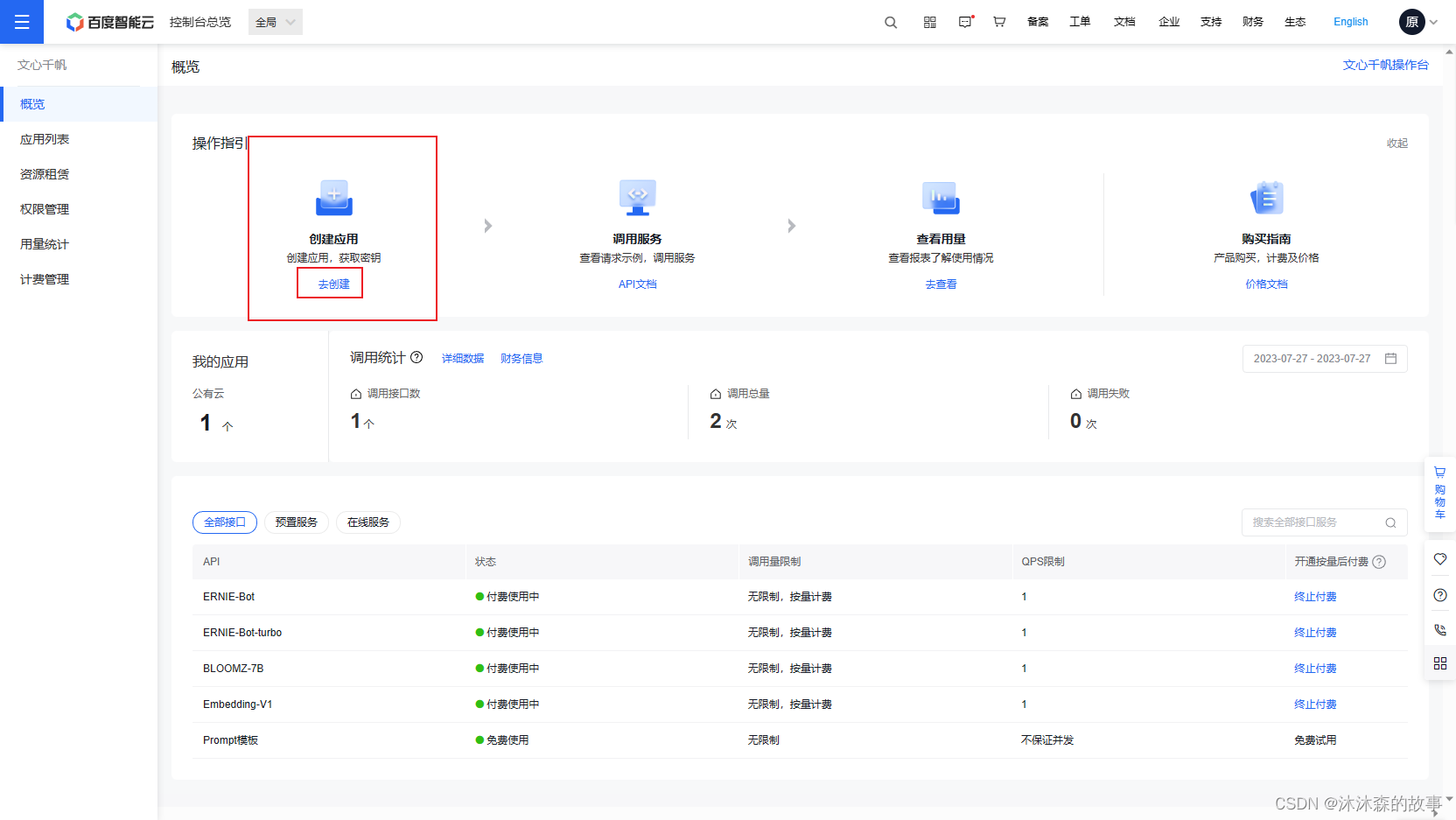The width and height of the screenshot is (1456, 820).
Task: Switch language to English
Action: tap(1350, 22)
